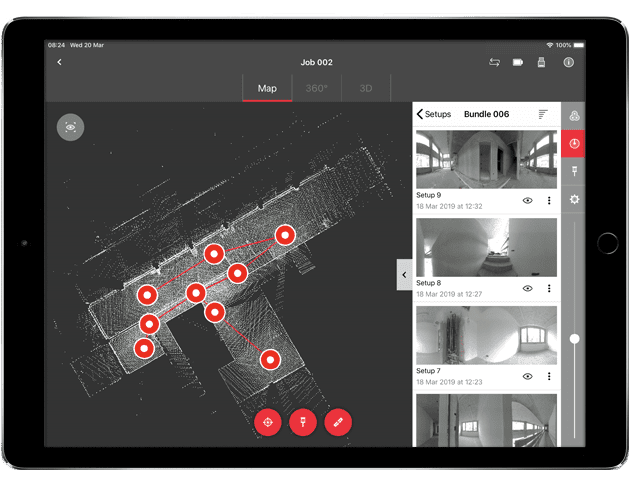Open the Setup 8 panorama thumbnail

click(x=486, y=247)
